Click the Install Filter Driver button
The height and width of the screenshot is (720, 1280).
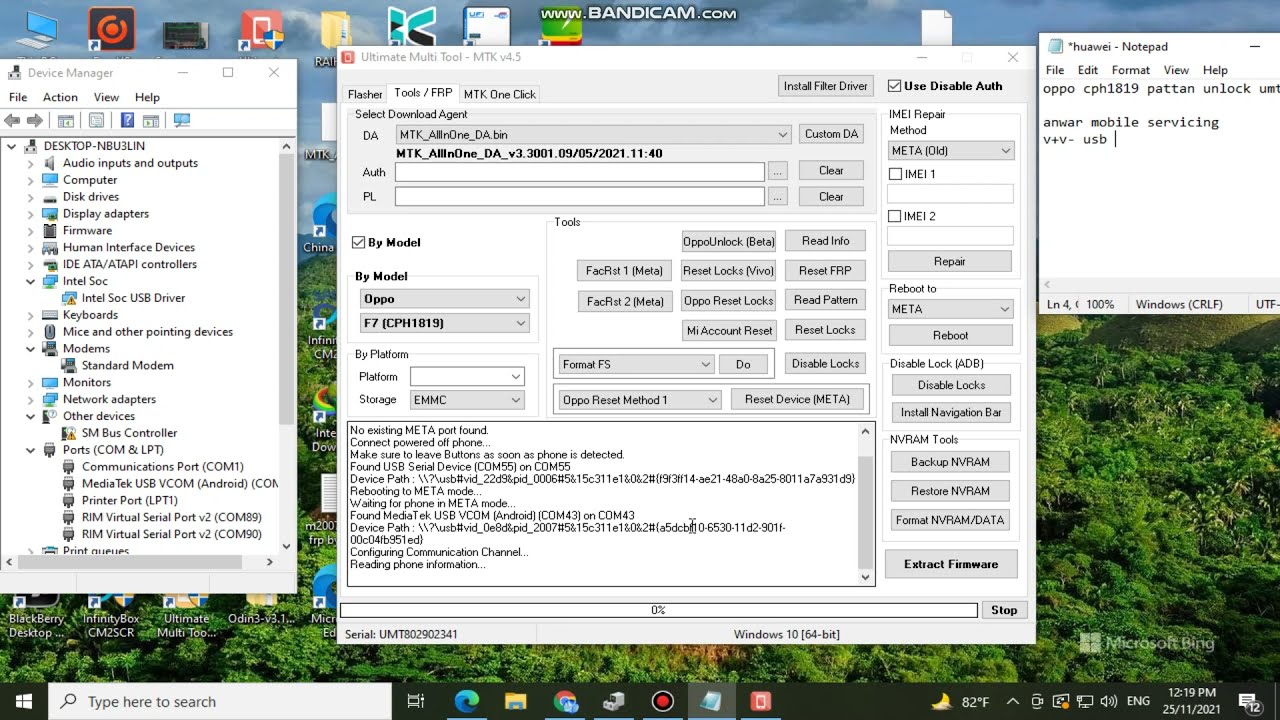point(825,86)
